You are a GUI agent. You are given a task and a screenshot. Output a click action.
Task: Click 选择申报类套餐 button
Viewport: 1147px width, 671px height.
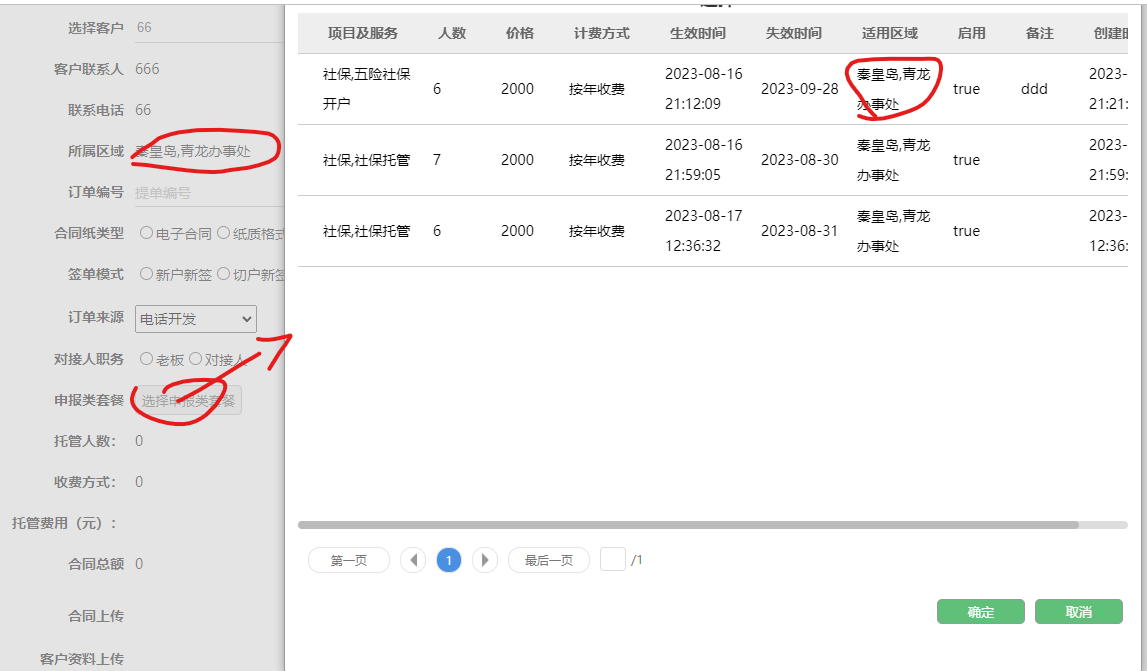coord(188,400)
